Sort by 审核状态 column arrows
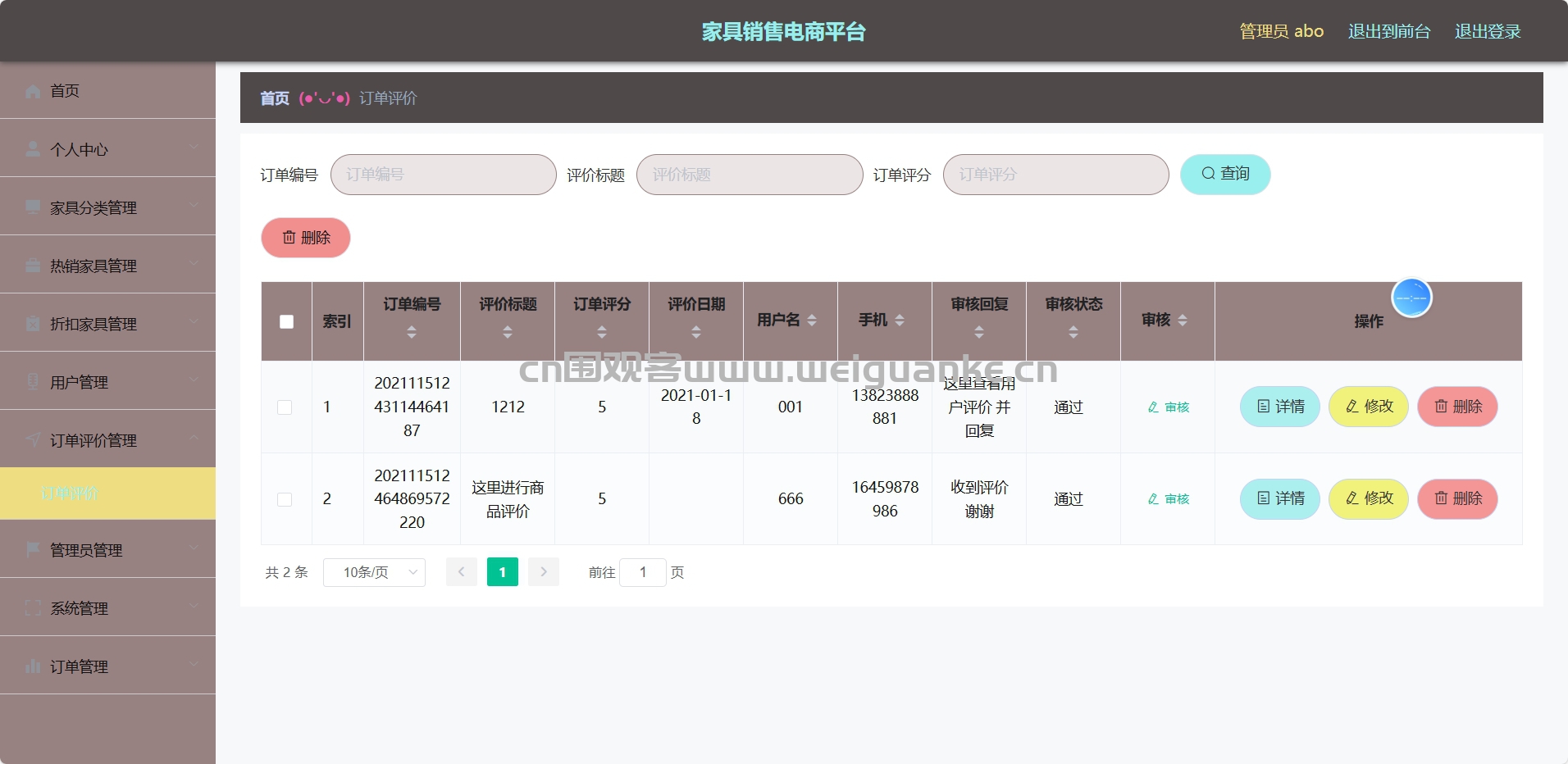The height and width of the screenshot is (764, 1568). [1073, 332]
